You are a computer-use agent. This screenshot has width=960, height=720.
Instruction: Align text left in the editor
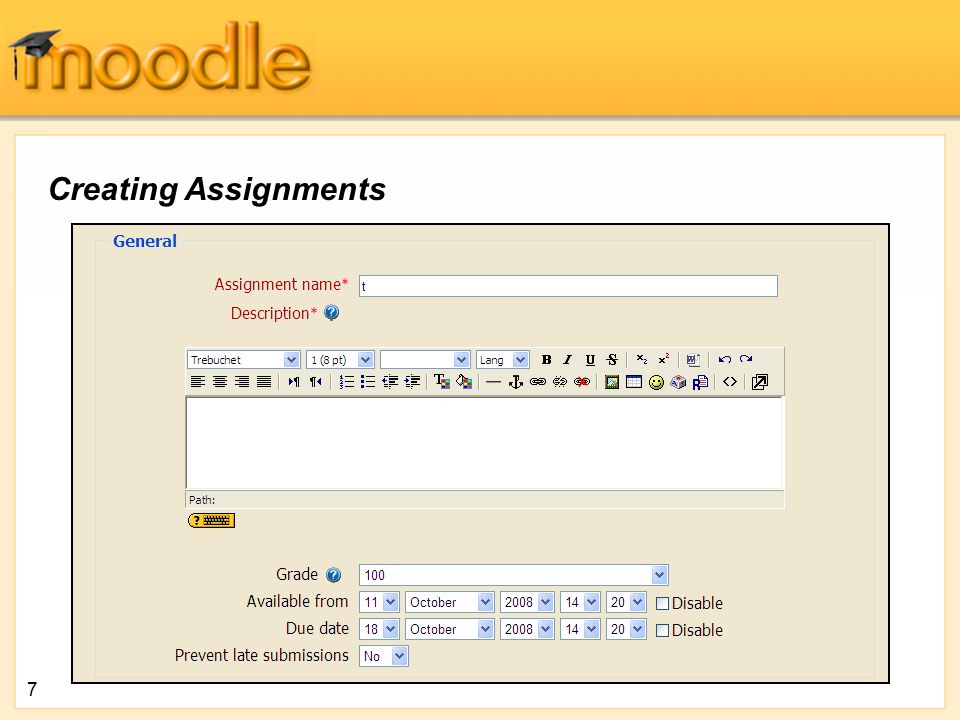coord(197,382)
